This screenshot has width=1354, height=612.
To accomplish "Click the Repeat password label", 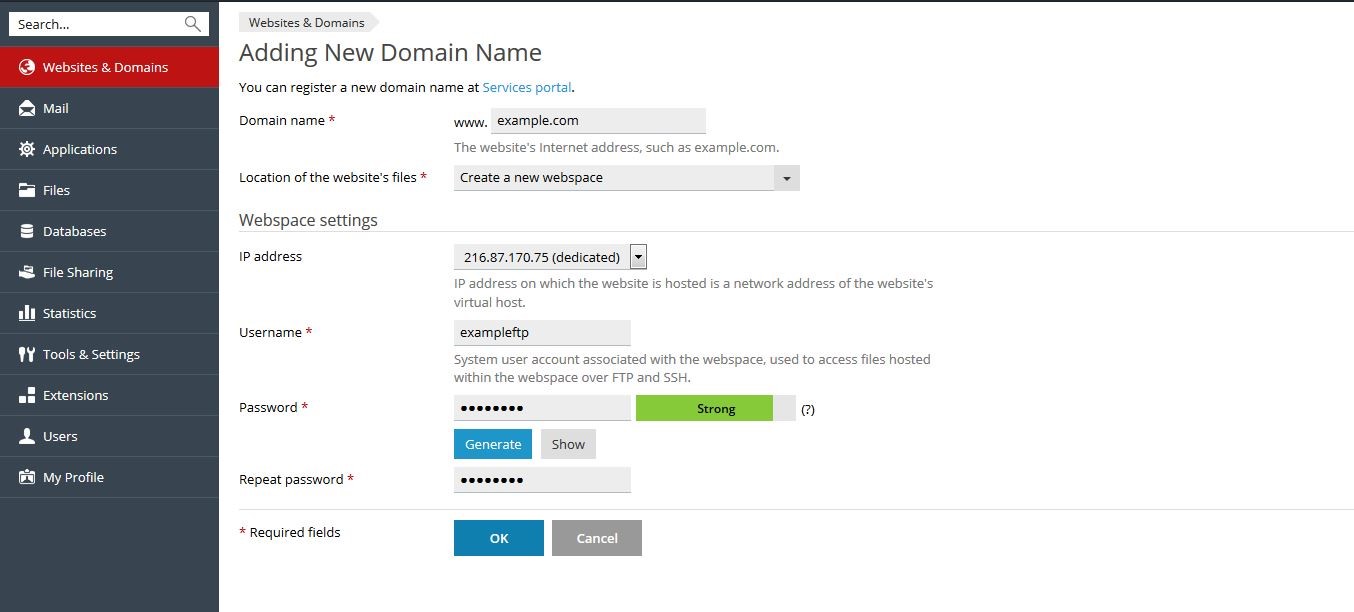I will (x=297, y=479).
